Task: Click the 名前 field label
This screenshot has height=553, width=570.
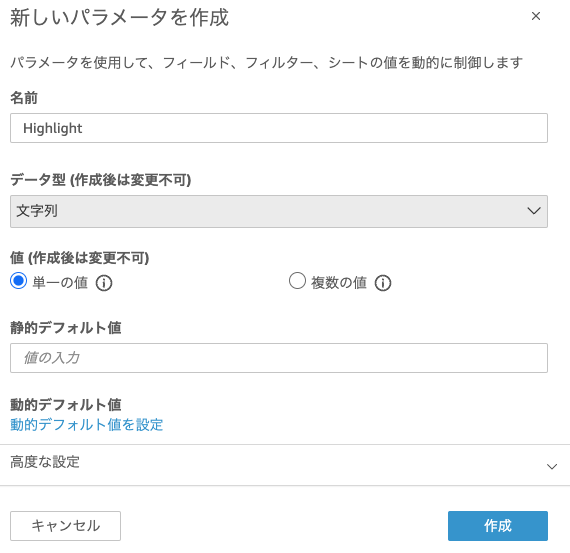Action: pos(24,98)
